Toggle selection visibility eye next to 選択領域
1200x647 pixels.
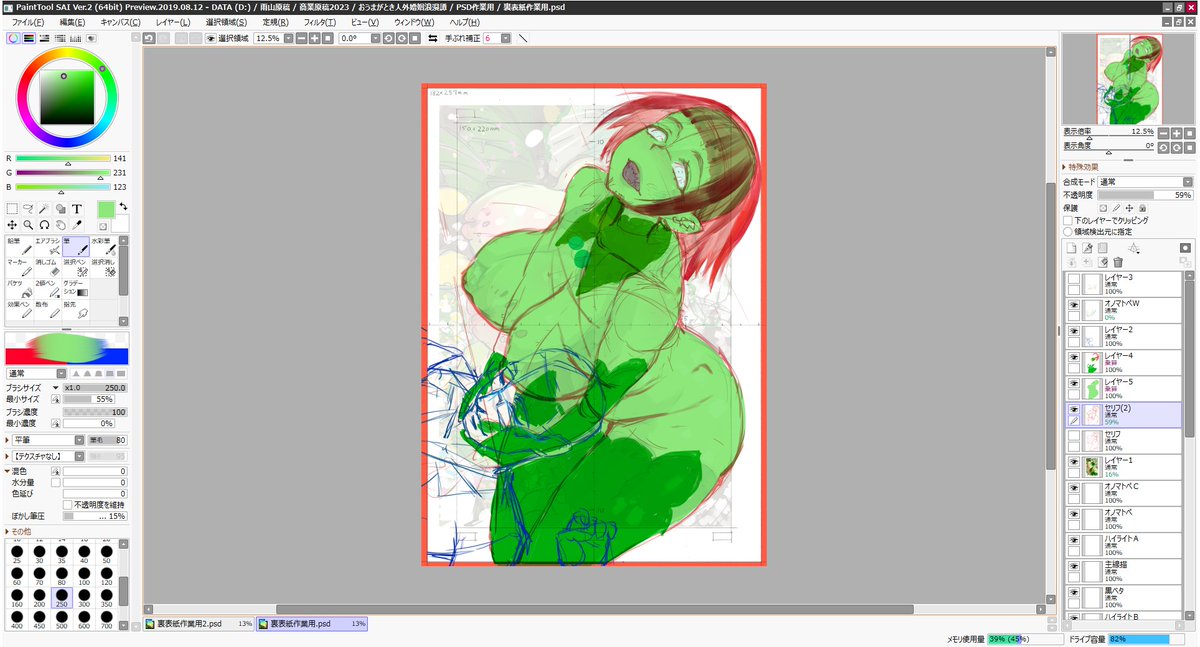(x=210, y=38)
